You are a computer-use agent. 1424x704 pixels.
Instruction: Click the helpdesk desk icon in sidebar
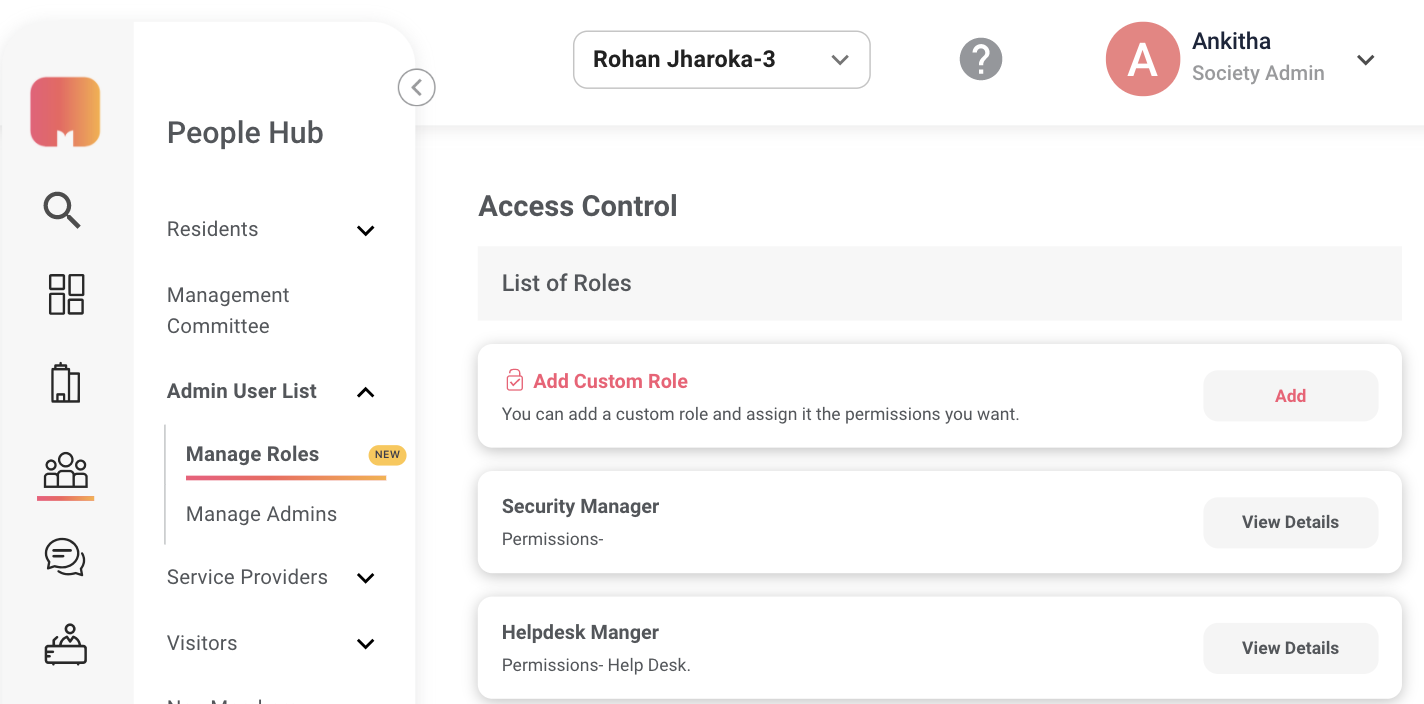click(x=66, y=645)
